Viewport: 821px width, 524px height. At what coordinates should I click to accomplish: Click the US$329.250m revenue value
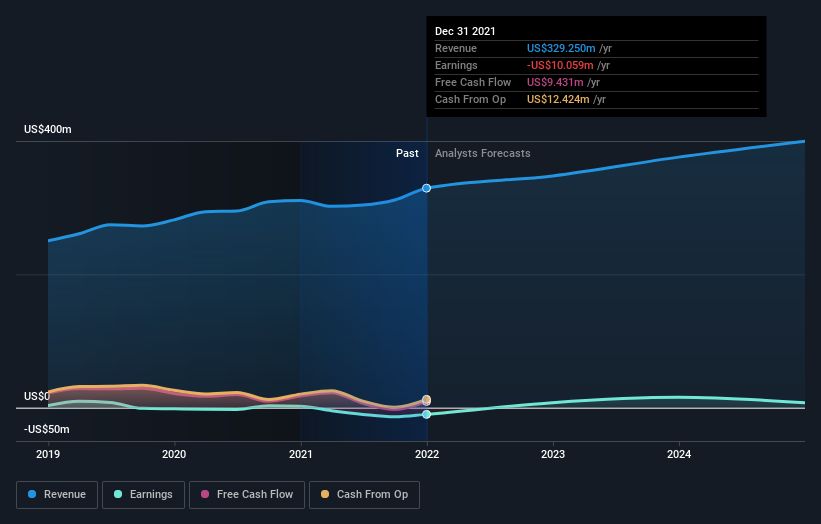click(x=561, y=48)
